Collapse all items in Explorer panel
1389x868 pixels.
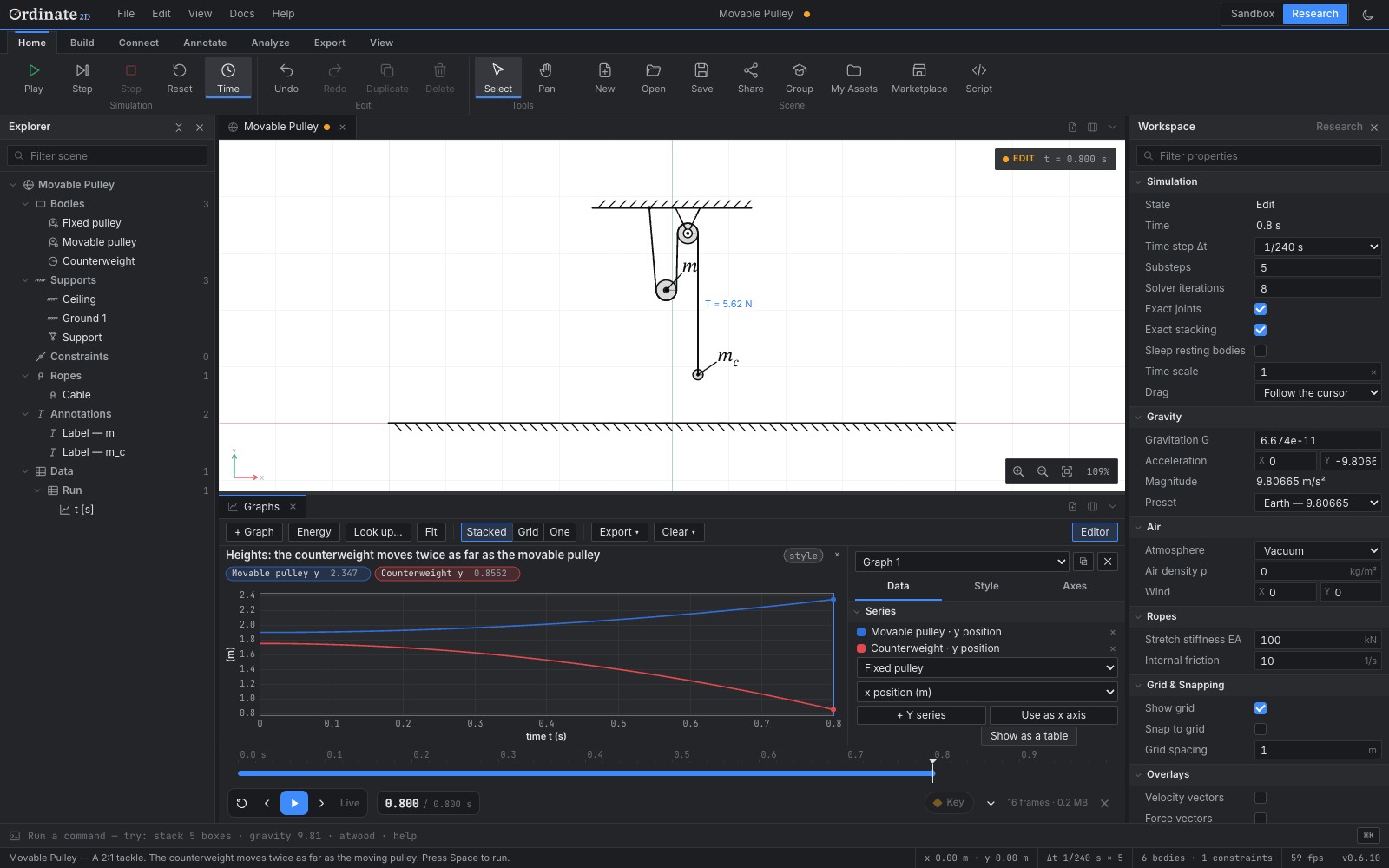pyautogui.click(x=179, y=127)
